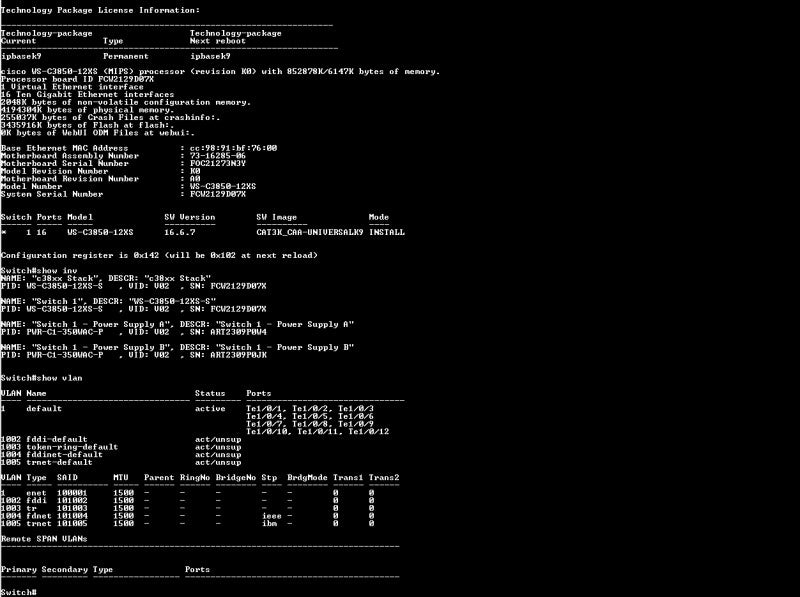Select the '255037K bytes of Crash Files' line
The image size is (800, 597).
point(110,117)
